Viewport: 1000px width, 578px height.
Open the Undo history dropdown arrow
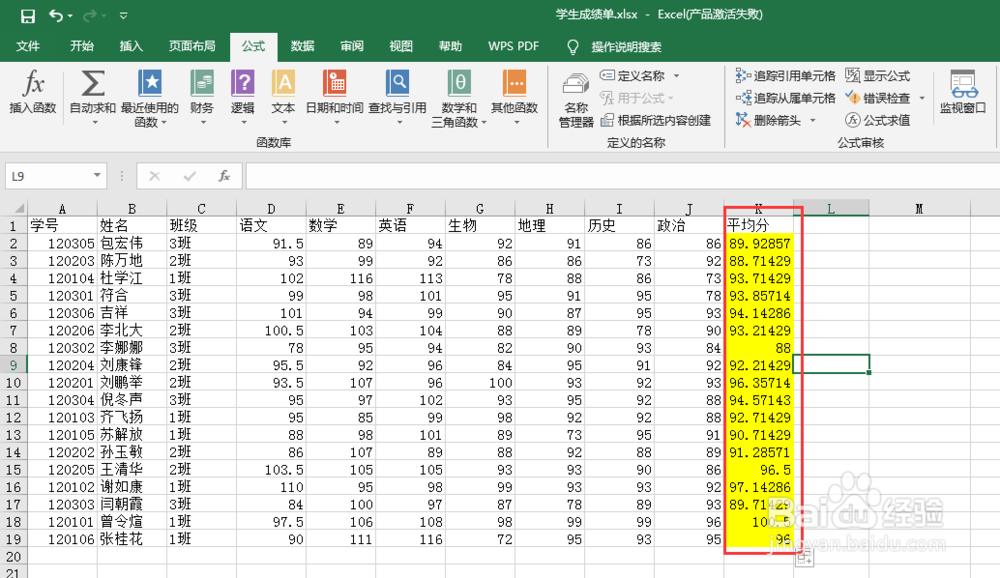tap(70, 15)
